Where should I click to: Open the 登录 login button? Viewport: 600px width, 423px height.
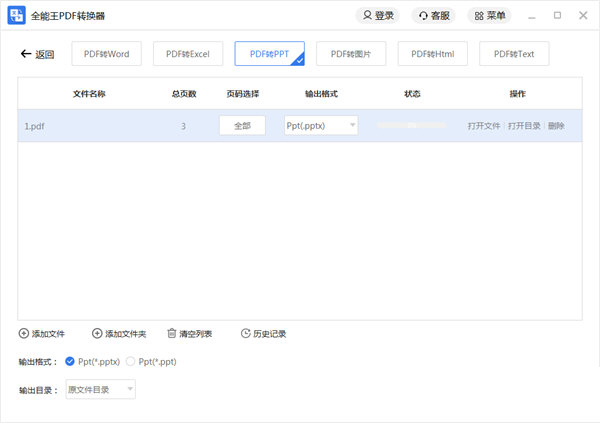click(x=378, y=16)
